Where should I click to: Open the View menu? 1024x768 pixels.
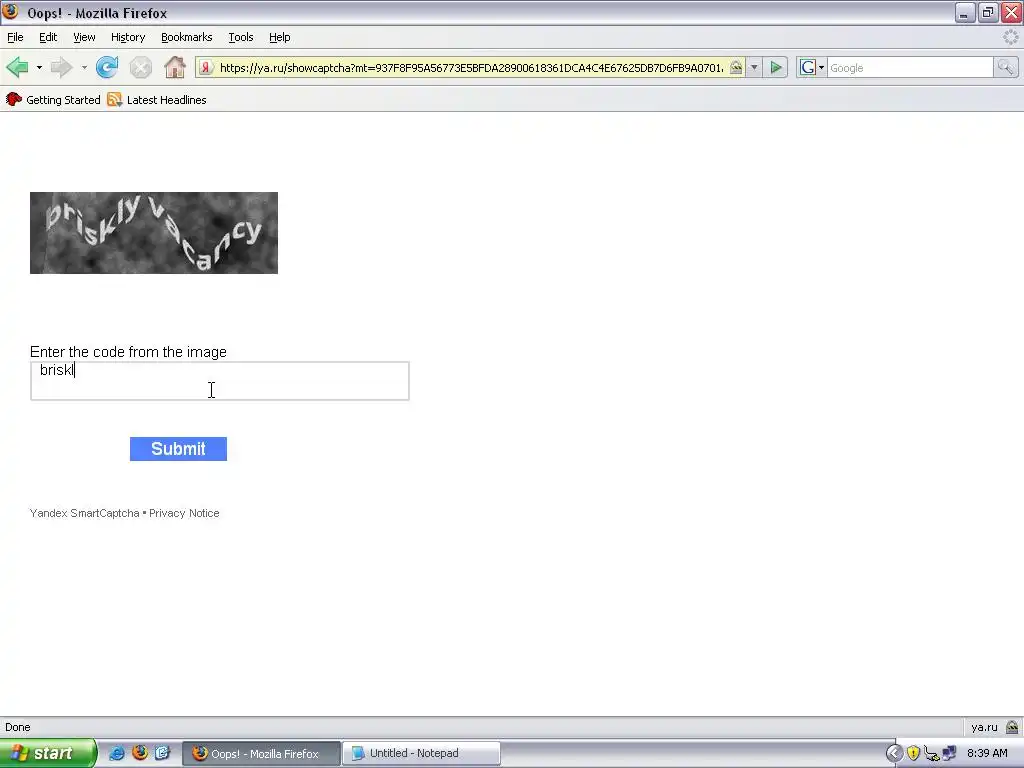pos(84,37)
